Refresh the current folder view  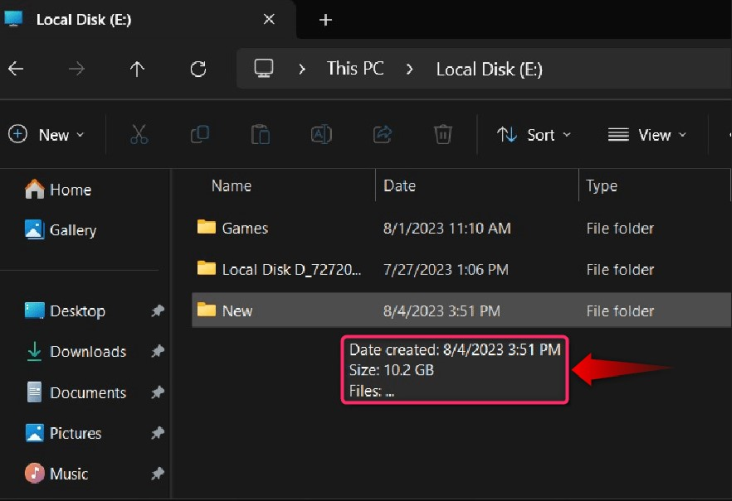click(198, 69)
